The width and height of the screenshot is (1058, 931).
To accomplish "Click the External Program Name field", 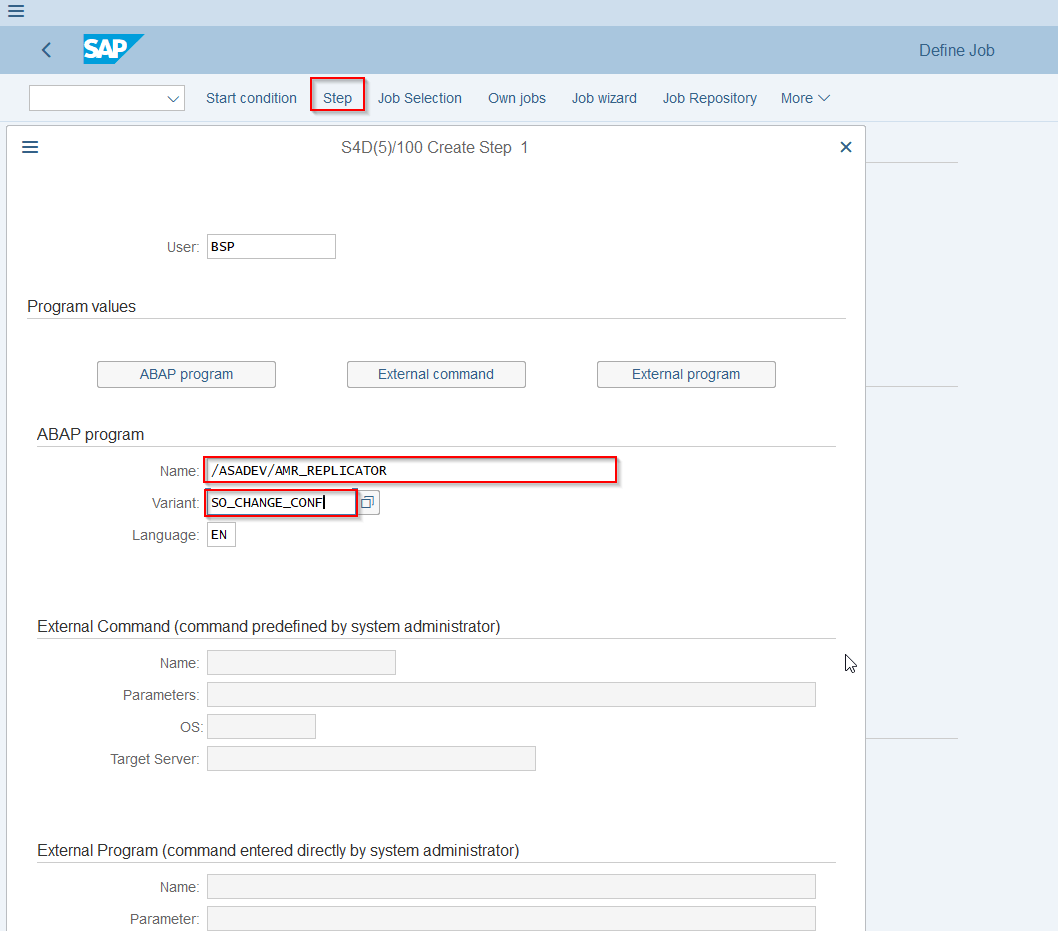I will click(x=511, y=886).
